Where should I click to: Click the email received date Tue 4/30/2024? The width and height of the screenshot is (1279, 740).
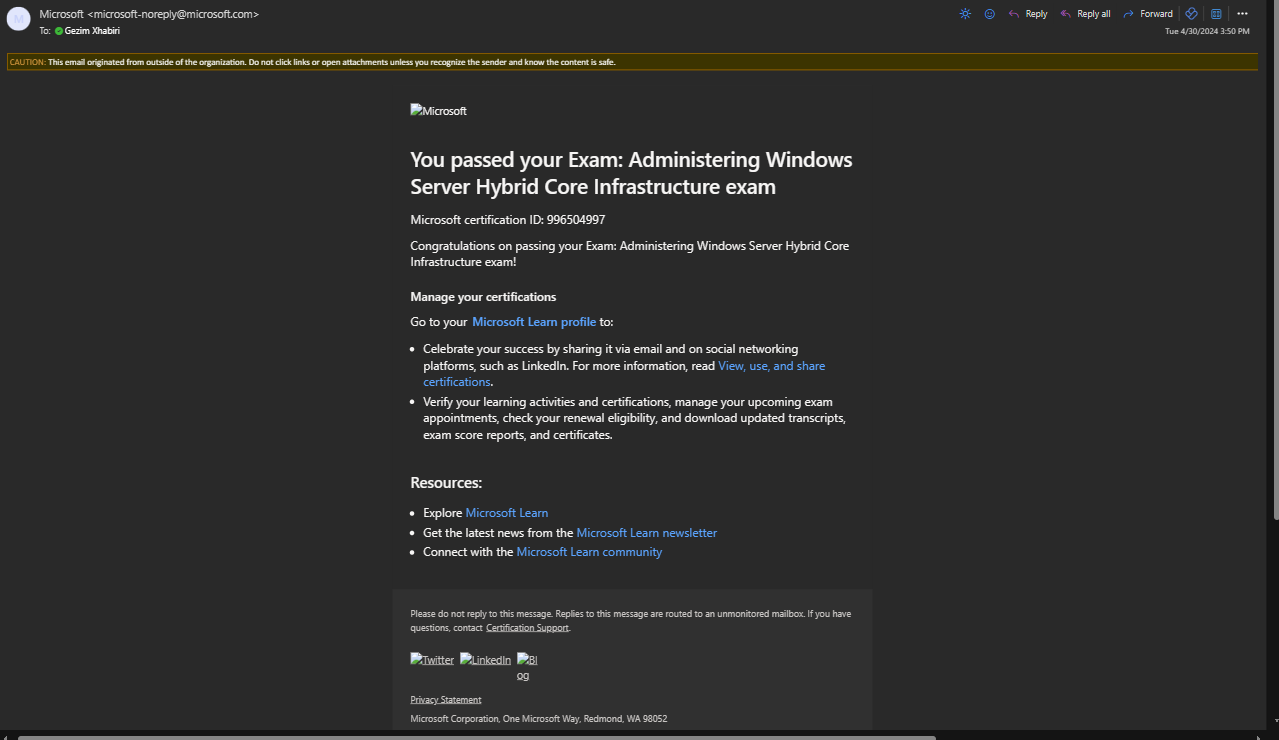(x=1207, y=31)
